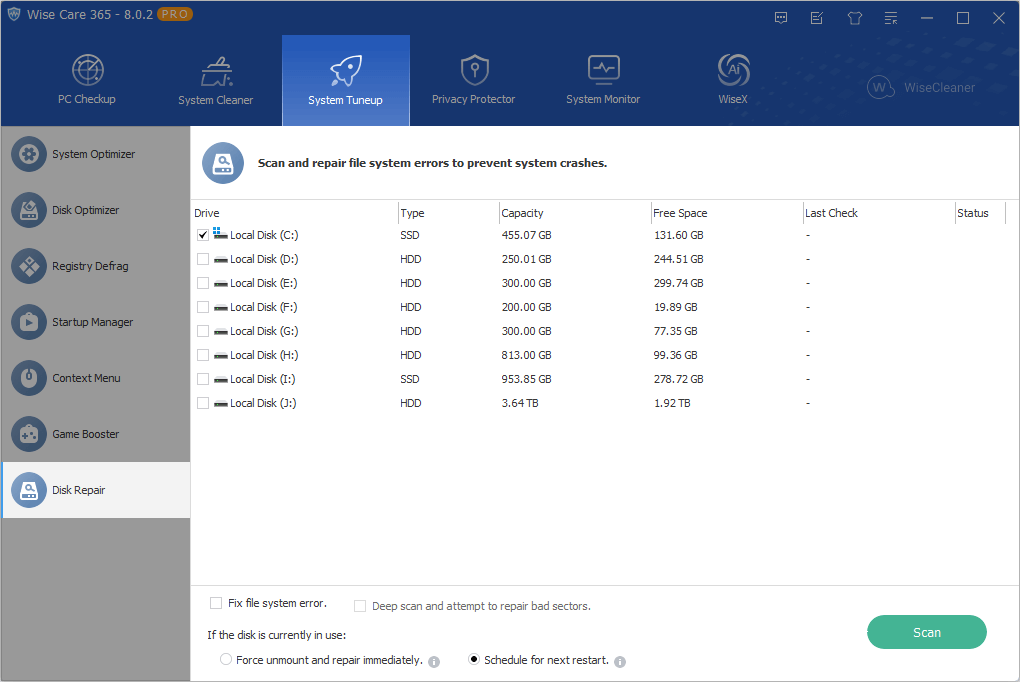Screen dimensions: 1020x682
Task: Click the Disk Optimizer sidebar icon
Action: [x=29, y=210]
